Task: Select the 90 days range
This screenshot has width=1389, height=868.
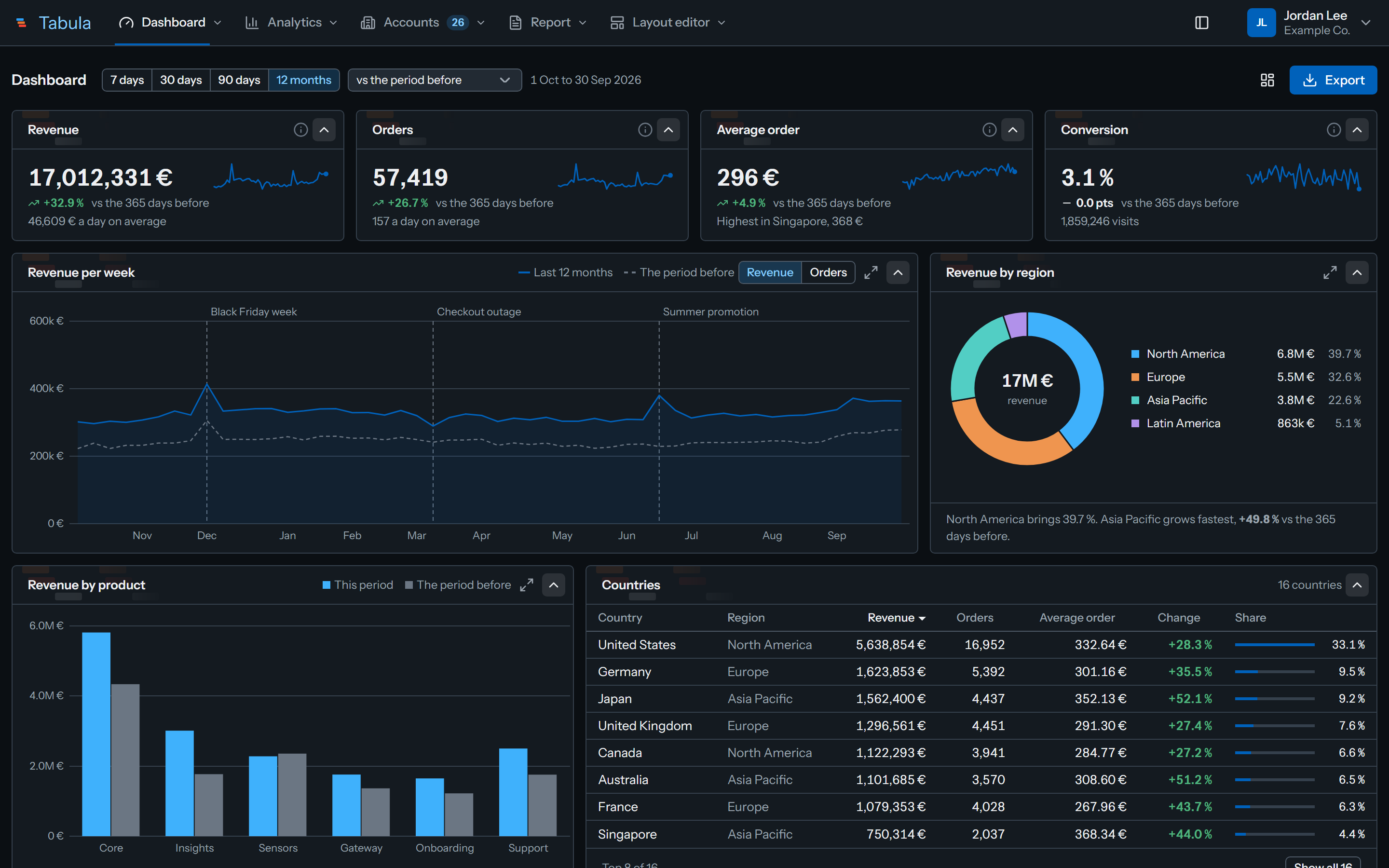Action: [239, 80]
